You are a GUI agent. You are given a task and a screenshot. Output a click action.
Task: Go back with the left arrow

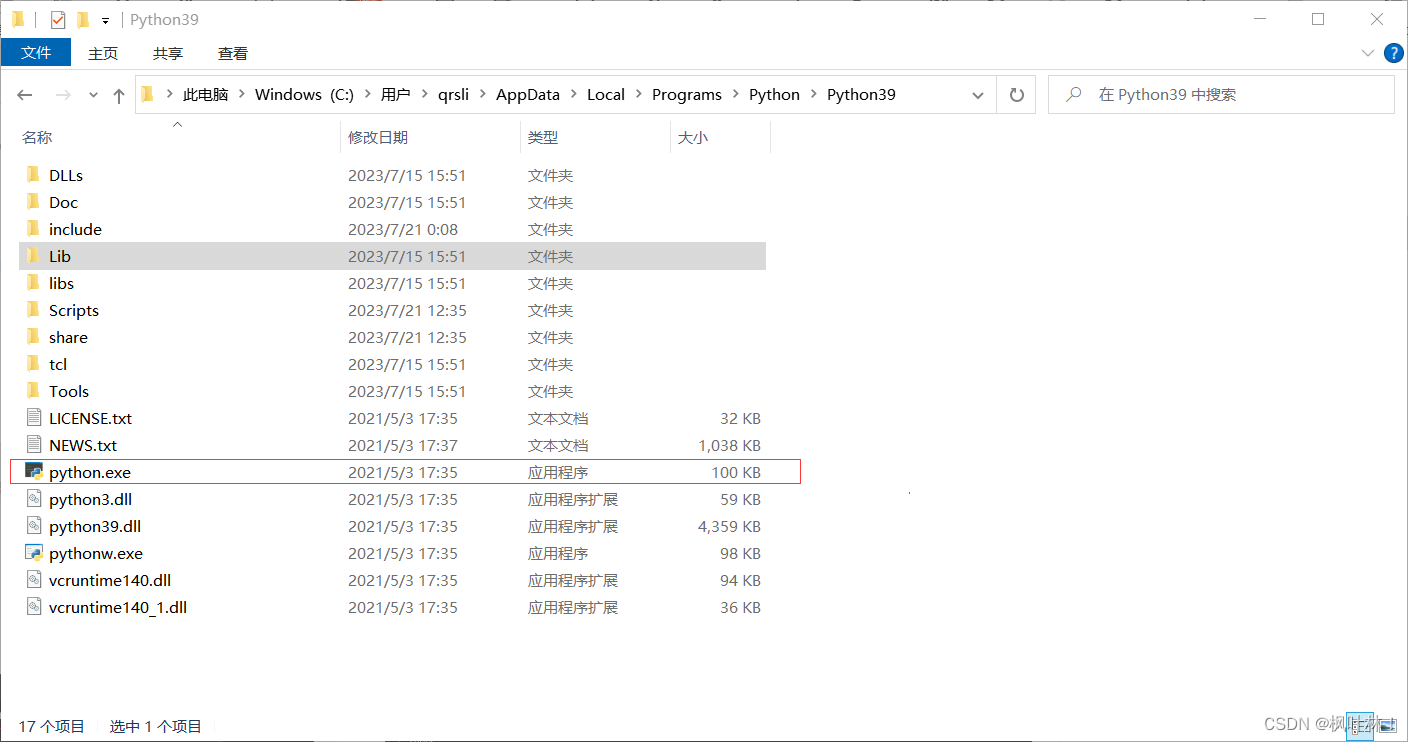(25, 95)
